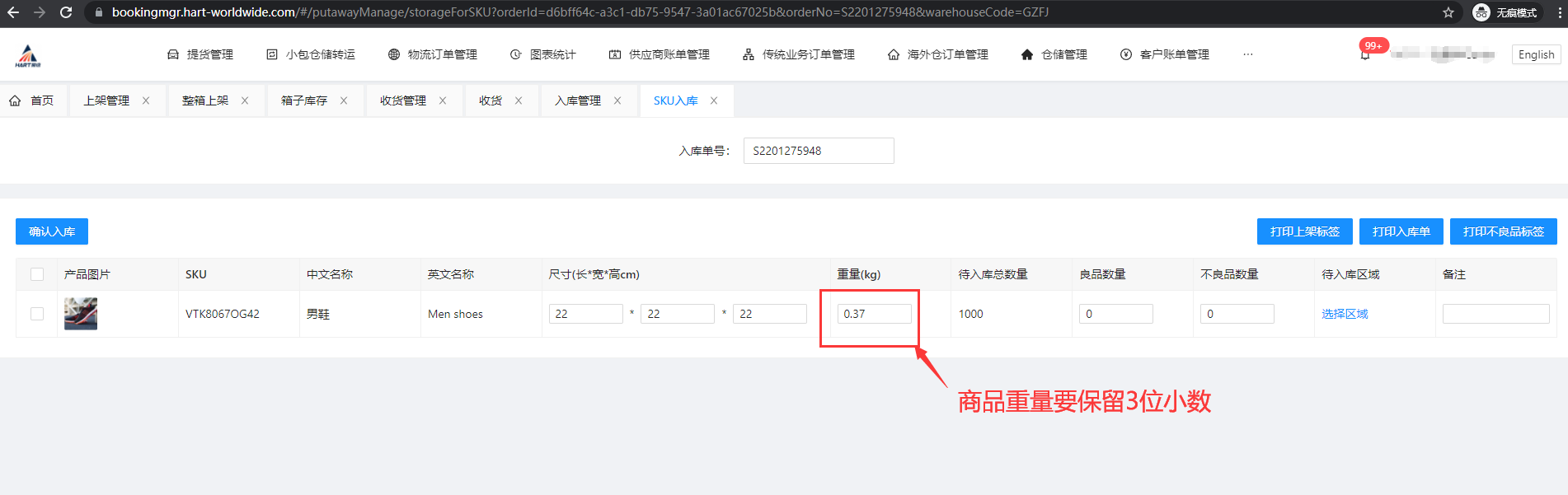The image size is (1568, 495).
Task: Open the 仓储管理 navigation menu
Action: pyautogui.click(x=1054, y=54)
